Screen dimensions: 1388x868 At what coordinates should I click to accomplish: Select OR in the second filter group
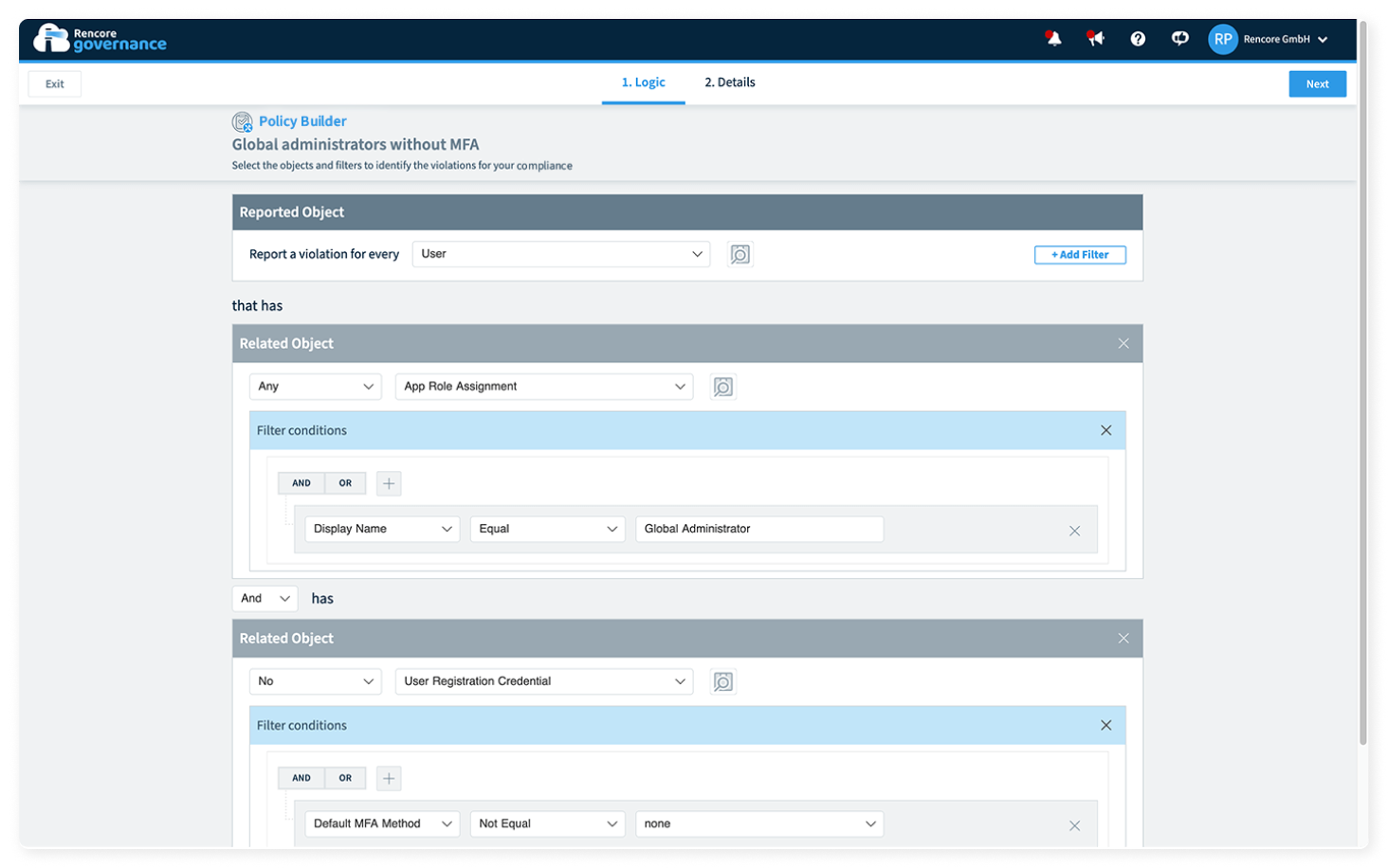(x=345, y=778)
